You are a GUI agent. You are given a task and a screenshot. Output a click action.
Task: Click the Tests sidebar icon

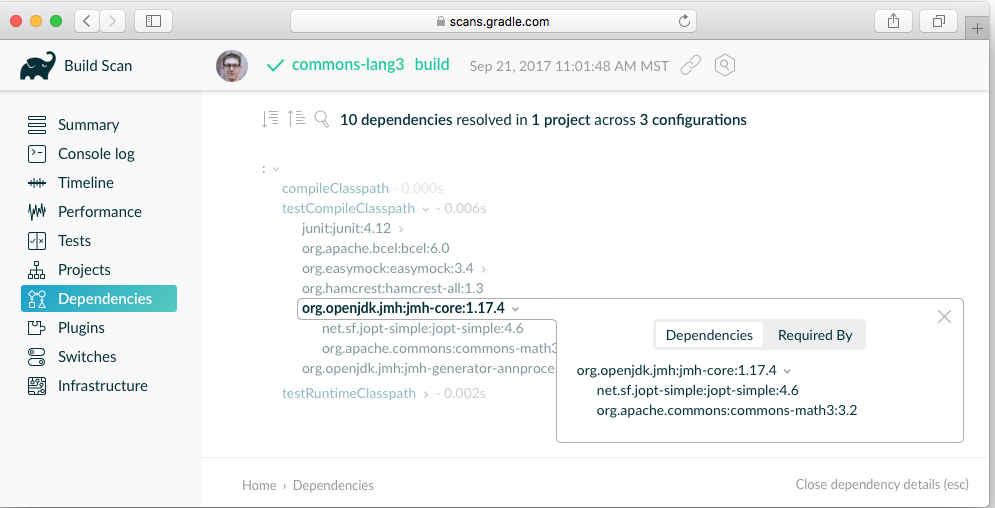37,241
